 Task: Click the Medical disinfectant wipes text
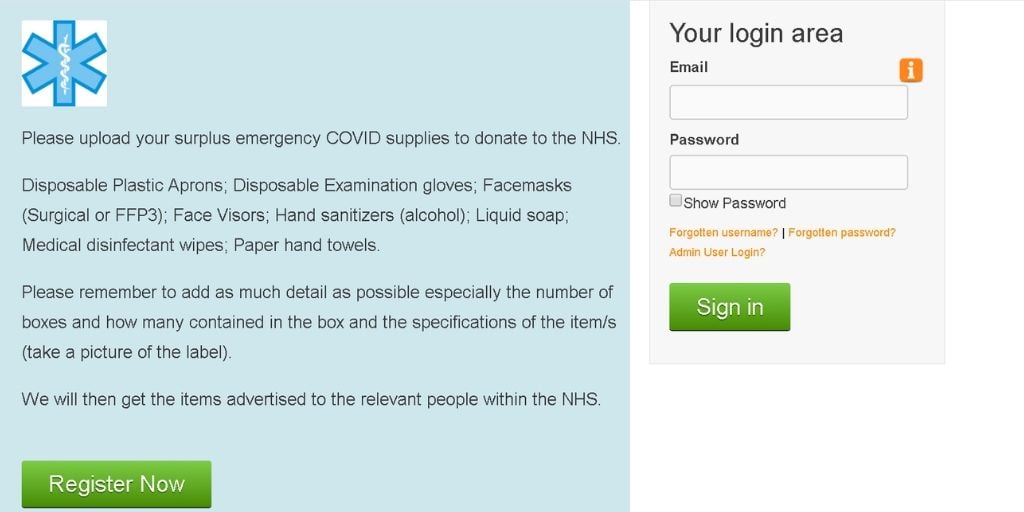click(123, 246)
